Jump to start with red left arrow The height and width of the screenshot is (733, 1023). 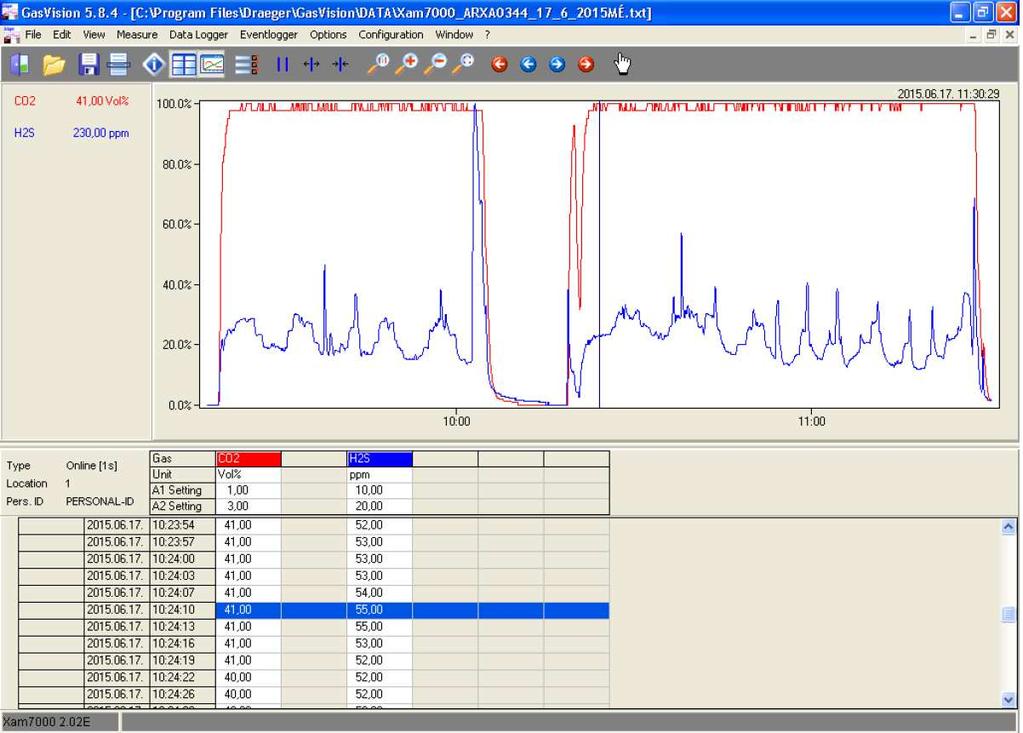point(500,64)
